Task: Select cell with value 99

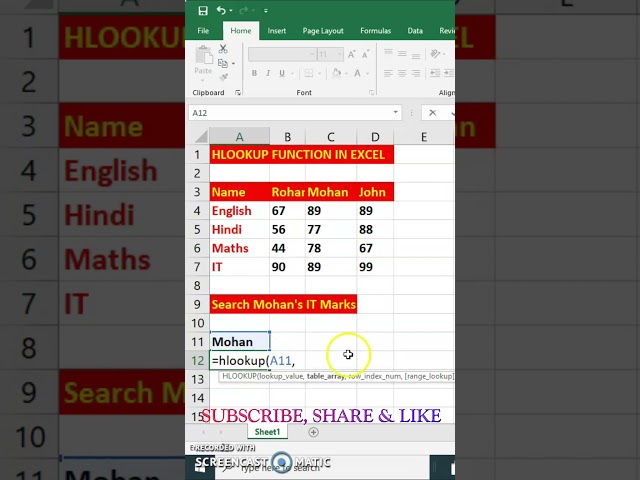Action: pyautogui.click(x=375, y=267)
